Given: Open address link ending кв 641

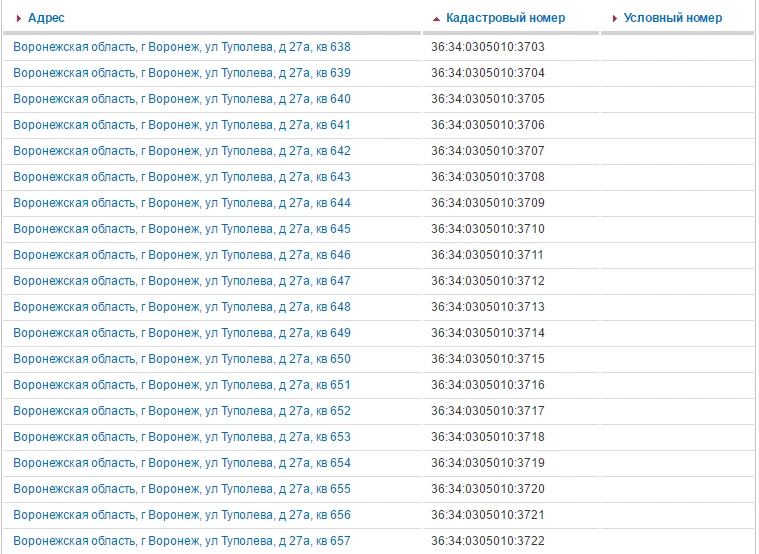Looking at the screenshot, I should coord(182,125).
